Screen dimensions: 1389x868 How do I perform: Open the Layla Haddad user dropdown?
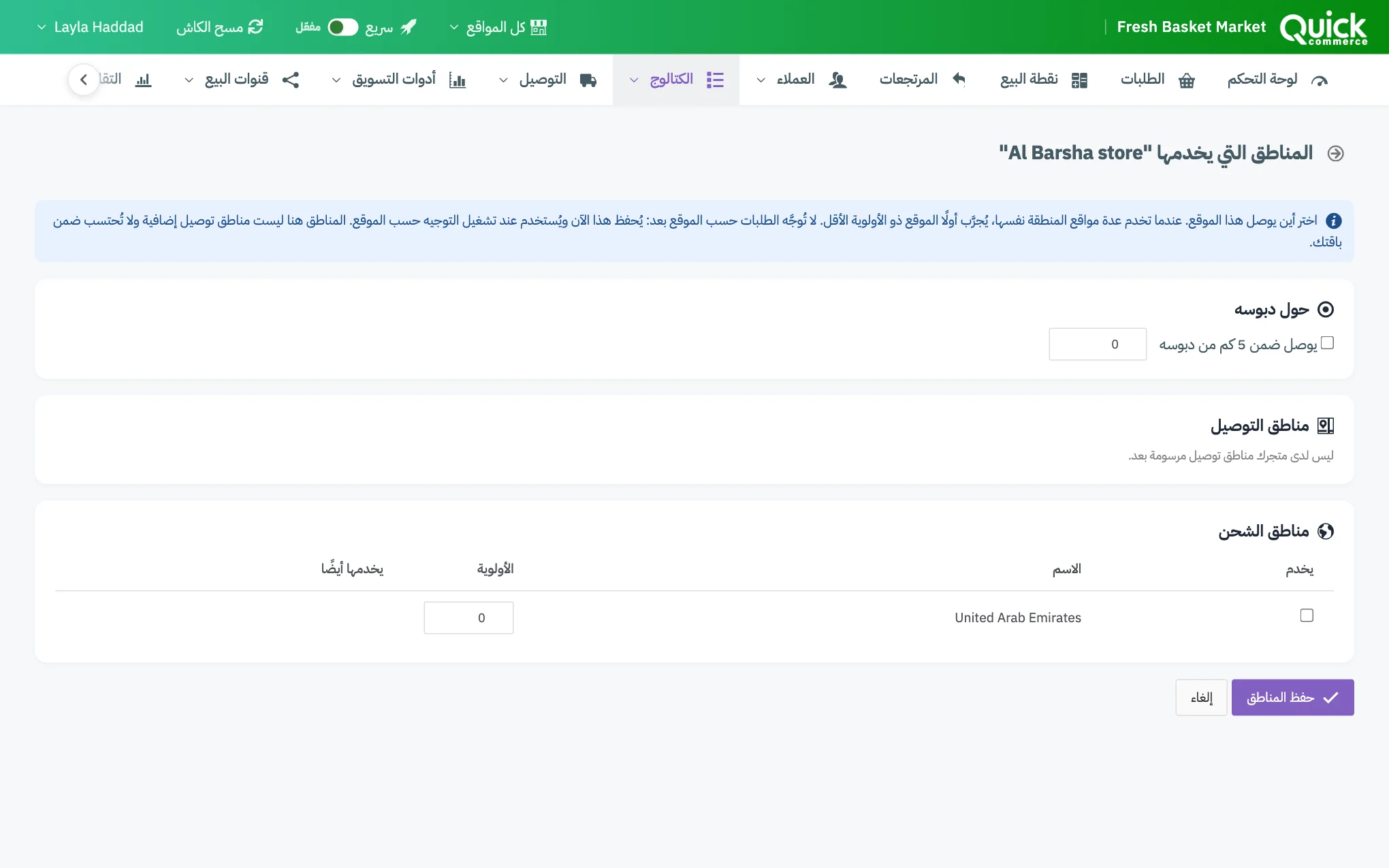(x=90, y=27)
